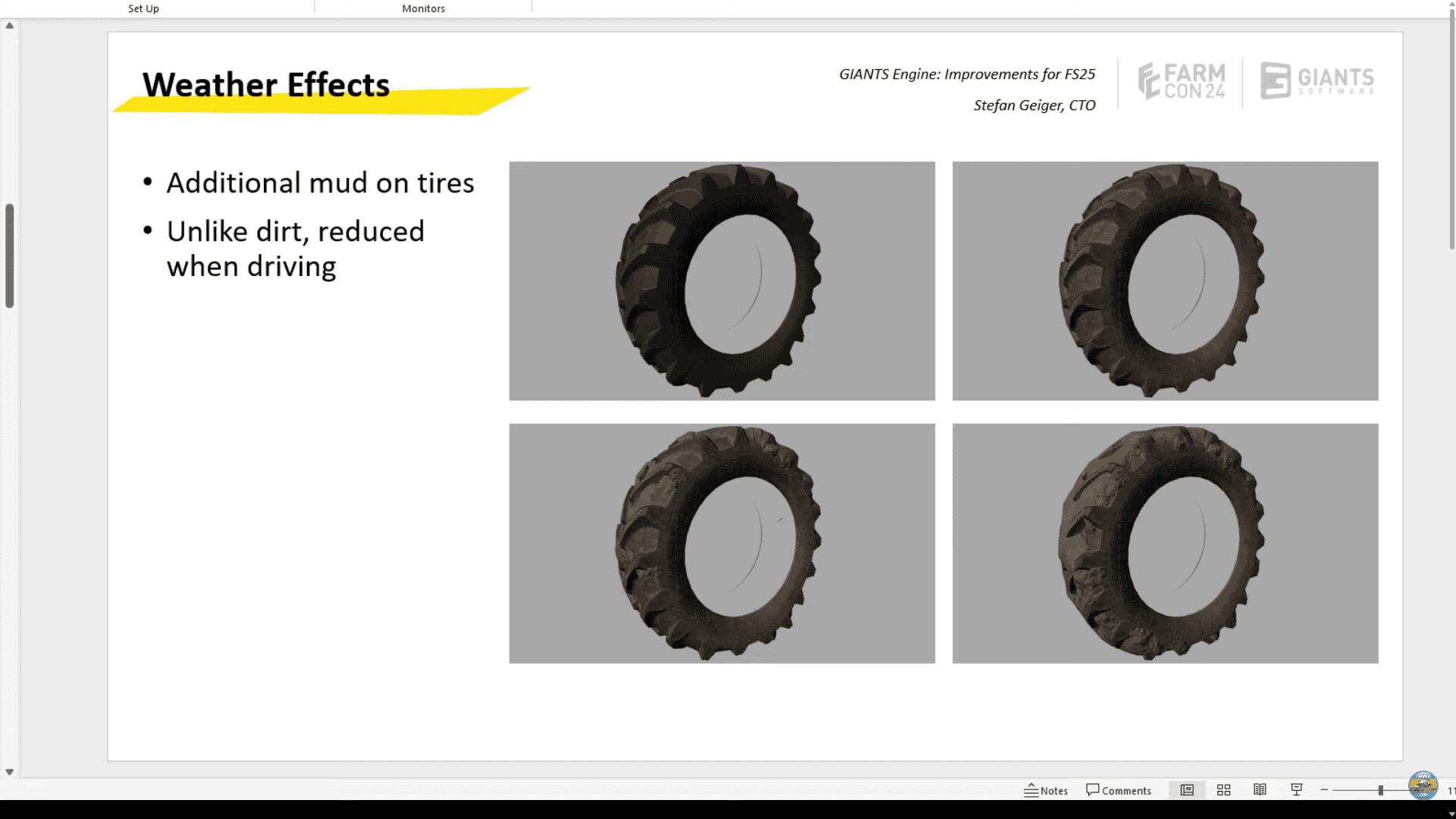This screenshot has height=819, width=1456.
Task: Select the bottom-right muddiest tire image
Action: (x=1166, y=544)
